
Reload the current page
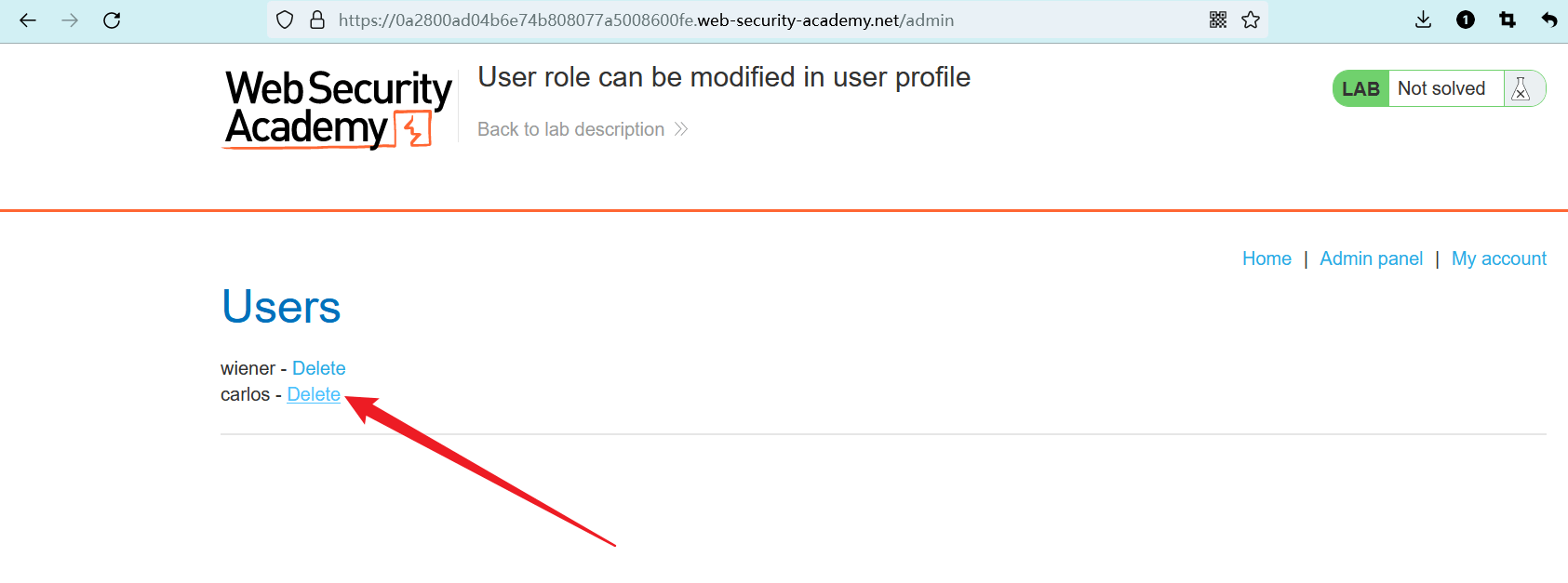pyautogui.click(x=112, y=20)
